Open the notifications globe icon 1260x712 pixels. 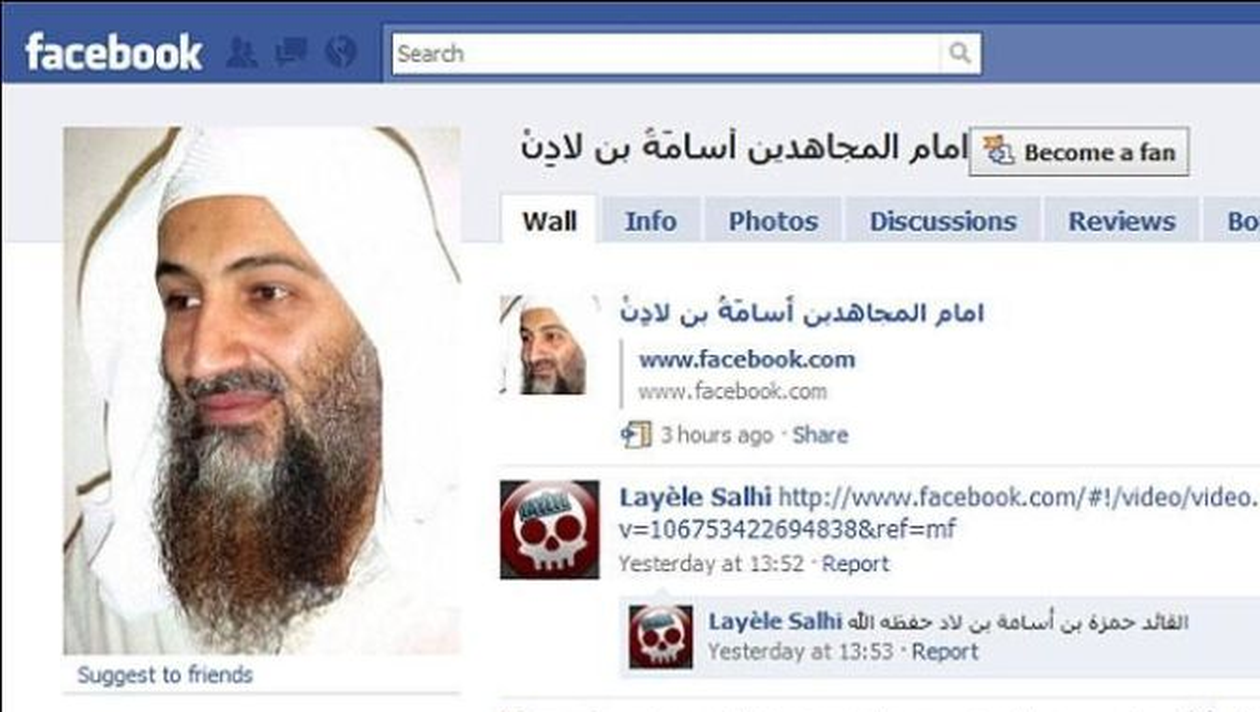click(x=341, y=52)
